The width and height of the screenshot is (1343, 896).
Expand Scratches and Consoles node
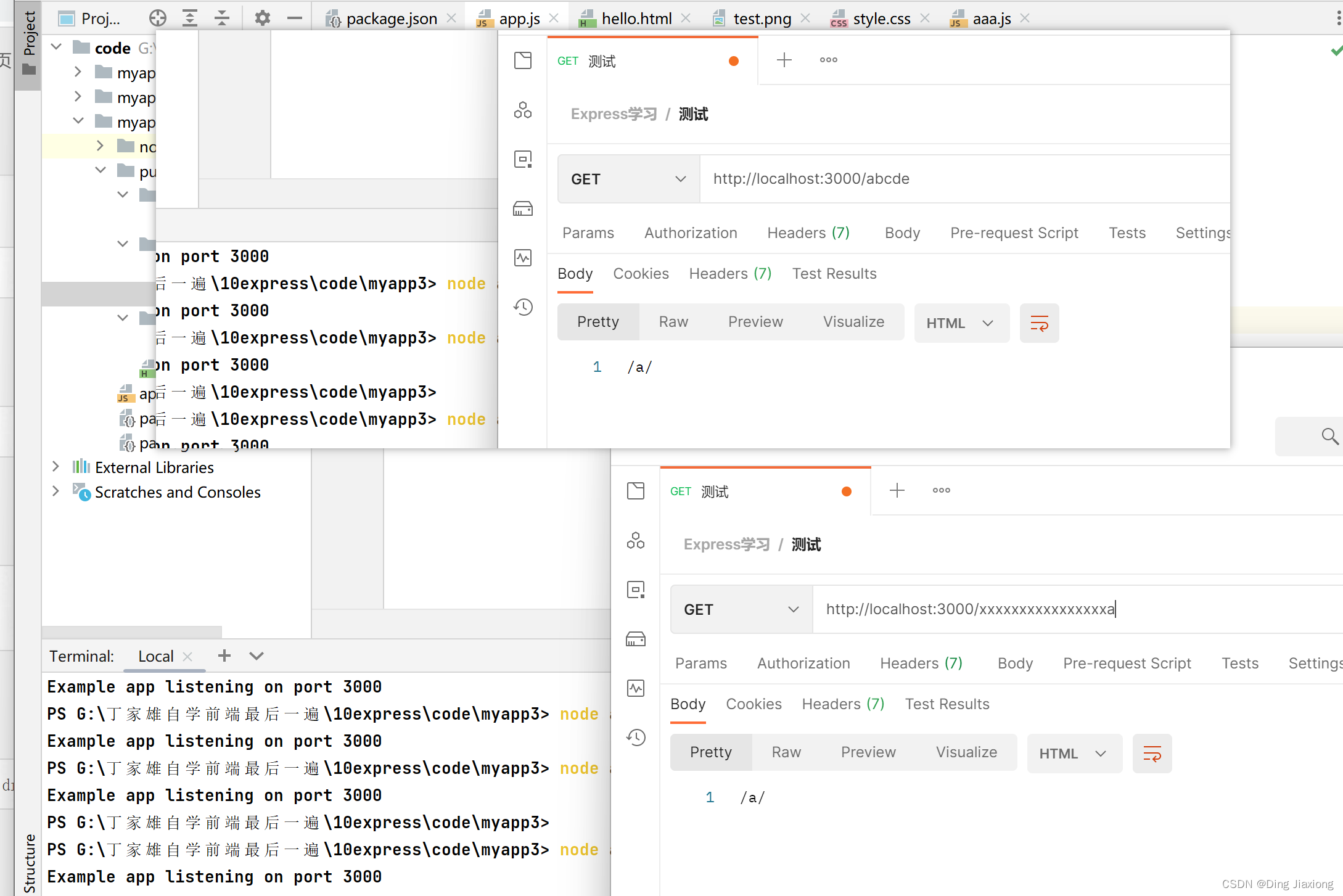pyautogui.click(x=55, y=491)
